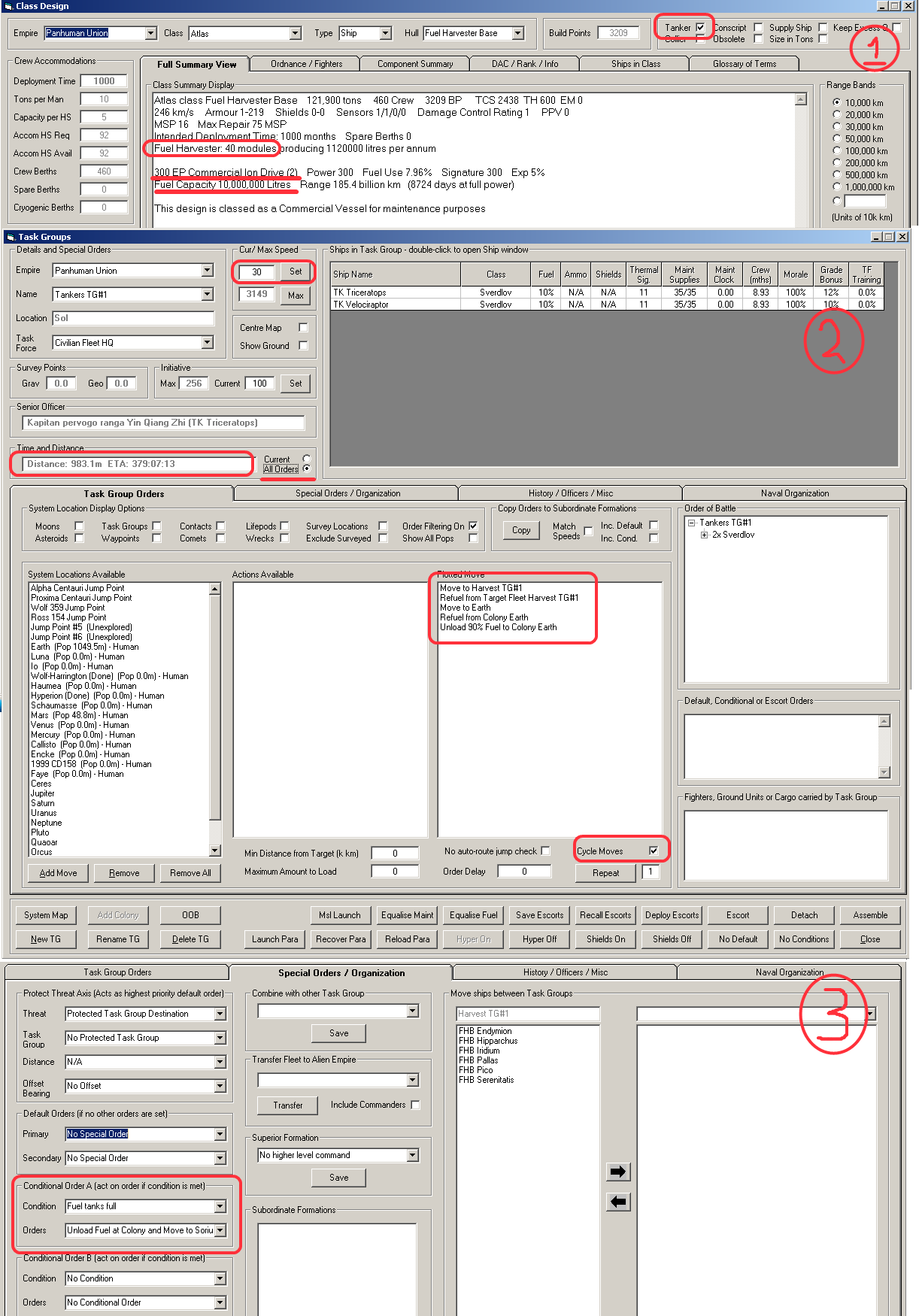Open the Glossary of Terms tab
919x1316 pixels.
tap(745, 64)
